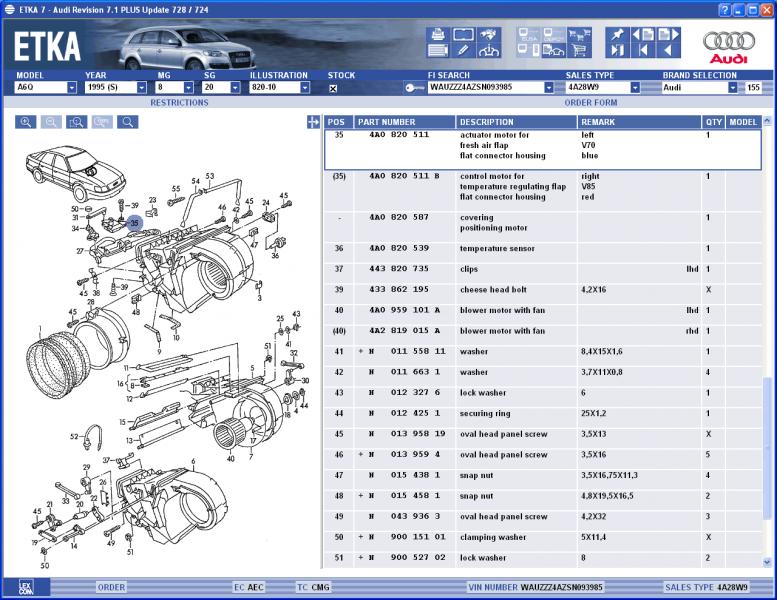The image size is (777, 600).
Task: Switch to the Restrictions tab
Action: click(x=179, y=103)
